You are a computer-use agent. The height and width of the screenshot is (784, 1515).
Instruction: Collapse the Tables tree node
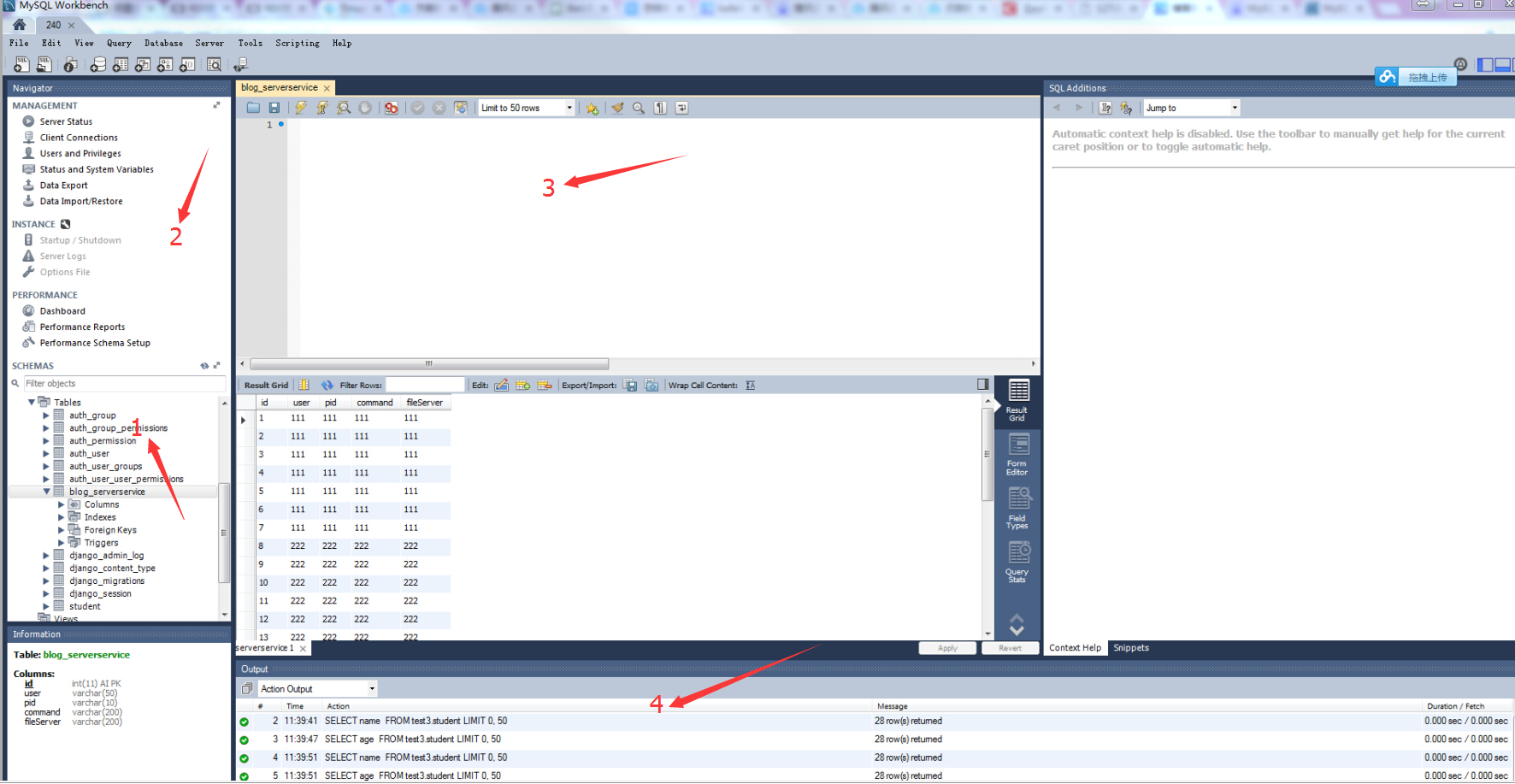point(32,402)
